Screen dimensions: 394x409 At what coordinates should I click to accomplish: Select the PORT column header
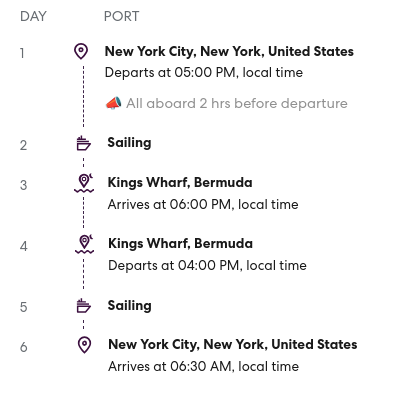pos(121,16)
